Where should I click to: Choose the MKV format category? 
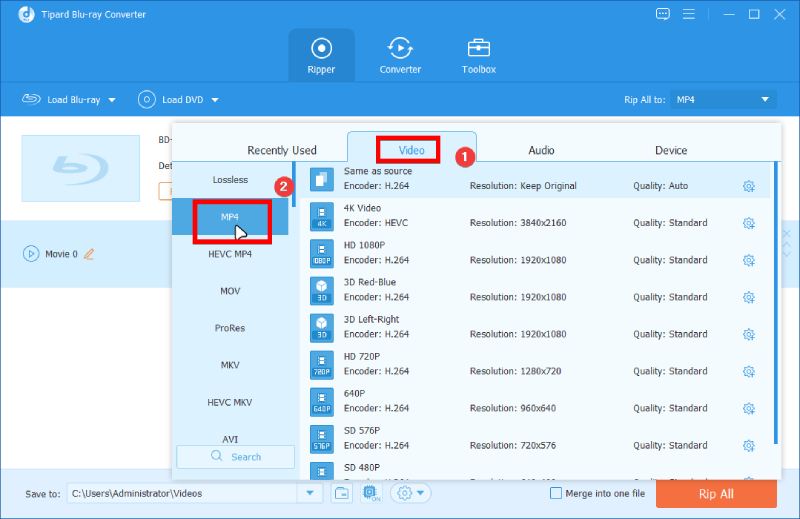230,365
